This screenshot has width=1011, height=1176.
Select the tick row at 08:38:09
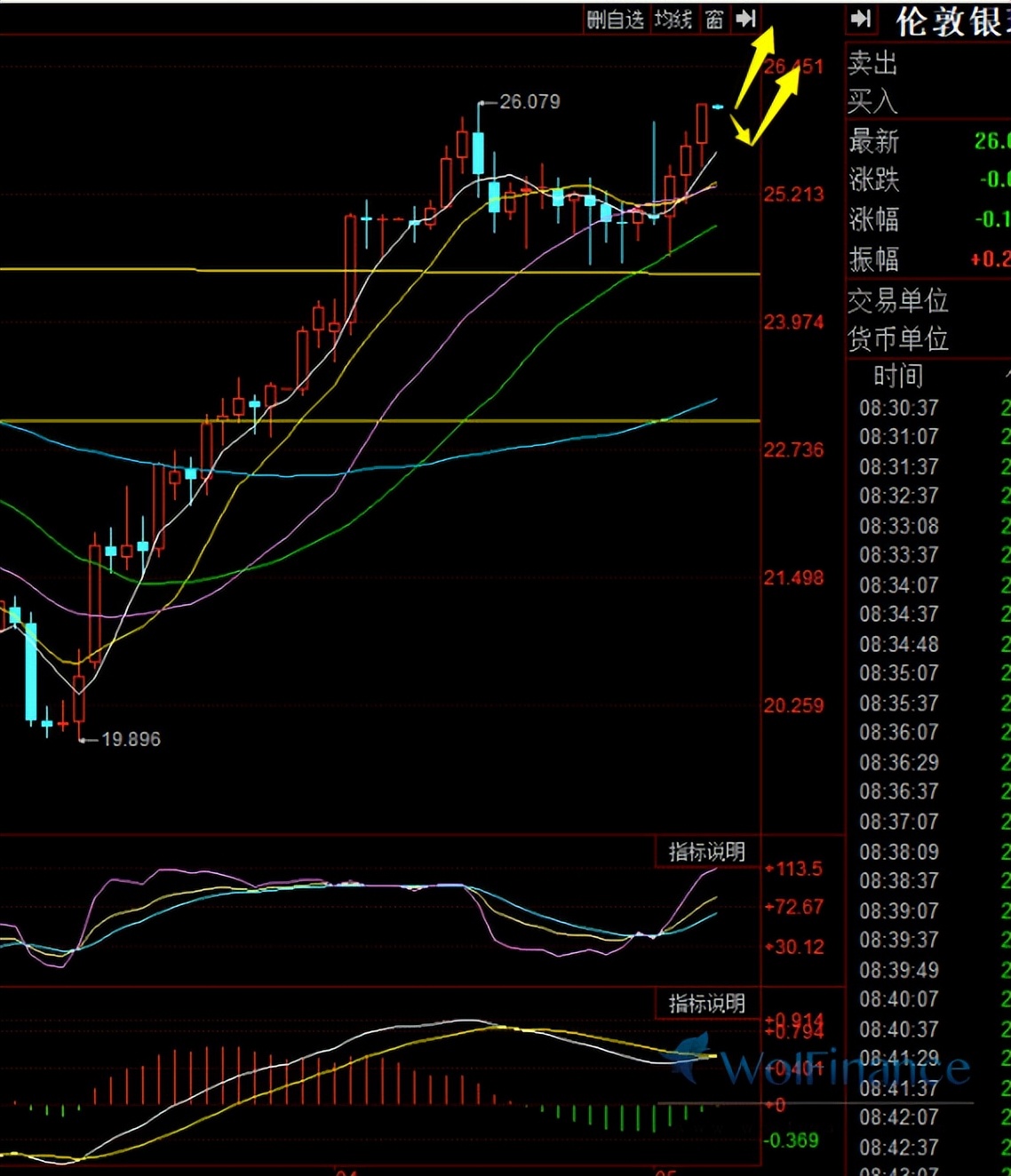tap(933, 852)
